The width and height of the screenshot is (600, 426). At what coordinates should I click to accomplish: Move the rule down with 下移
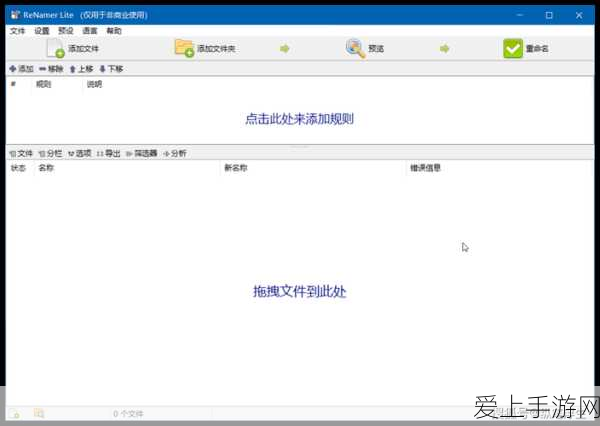pos(111,69)
